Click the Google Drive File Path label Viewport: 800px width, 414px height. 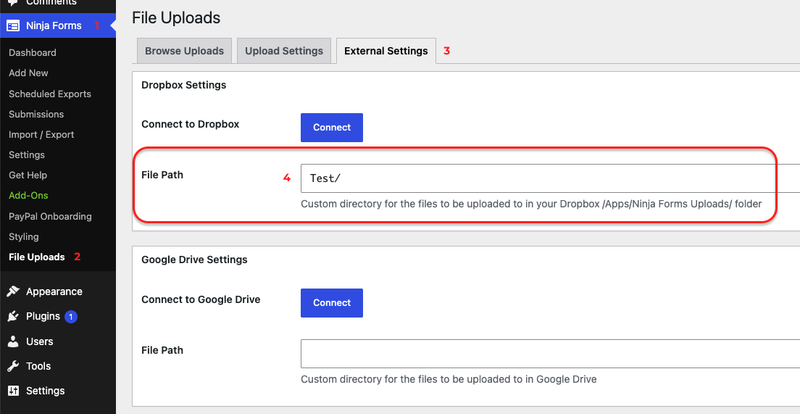(162, 350)
